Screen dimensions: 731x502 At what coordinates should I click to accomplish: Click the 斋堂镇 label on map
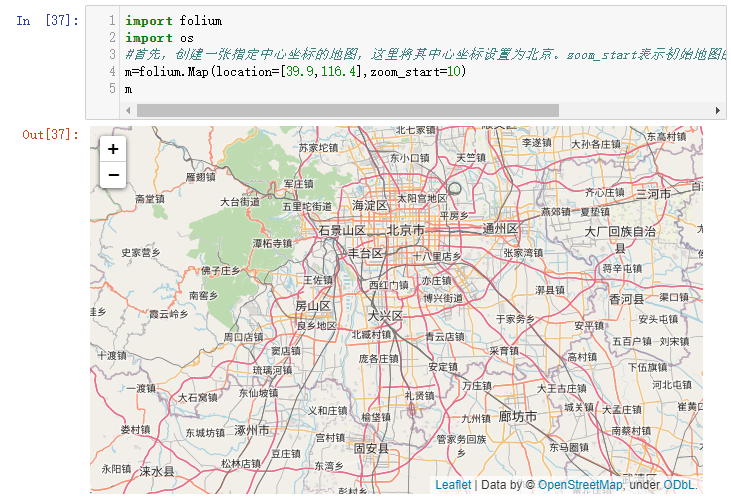(x=150, y=199)
